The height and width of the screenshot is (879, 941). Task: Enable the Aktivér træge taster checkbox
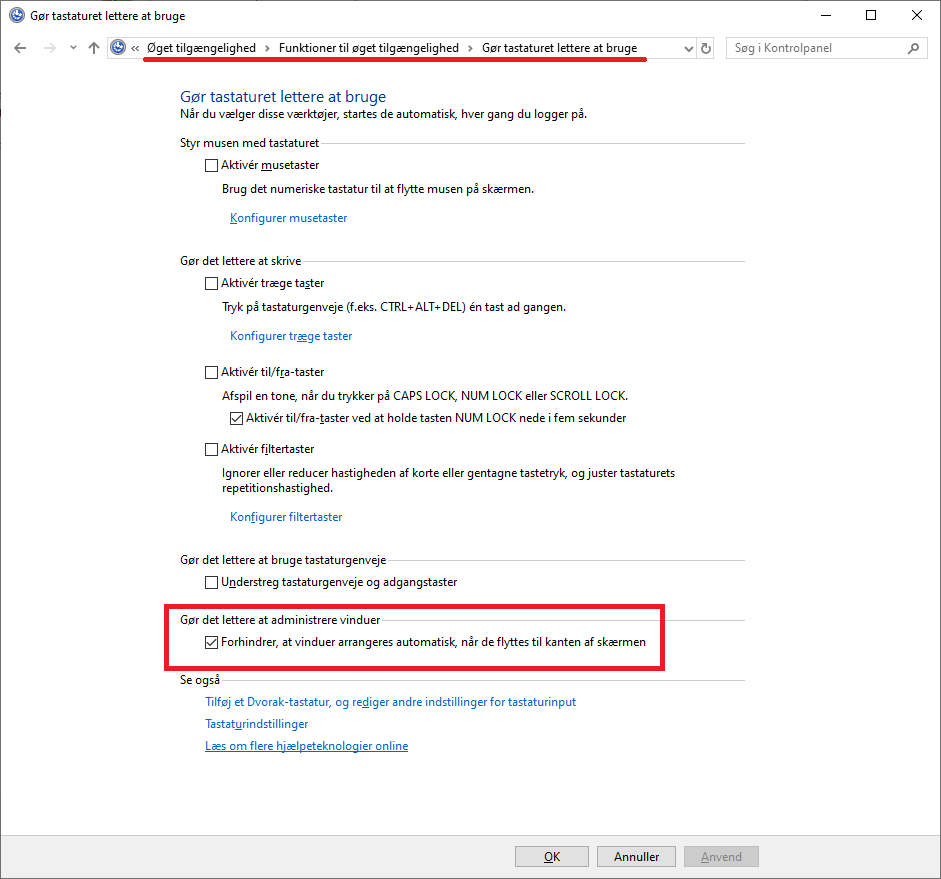coord(211,283)
